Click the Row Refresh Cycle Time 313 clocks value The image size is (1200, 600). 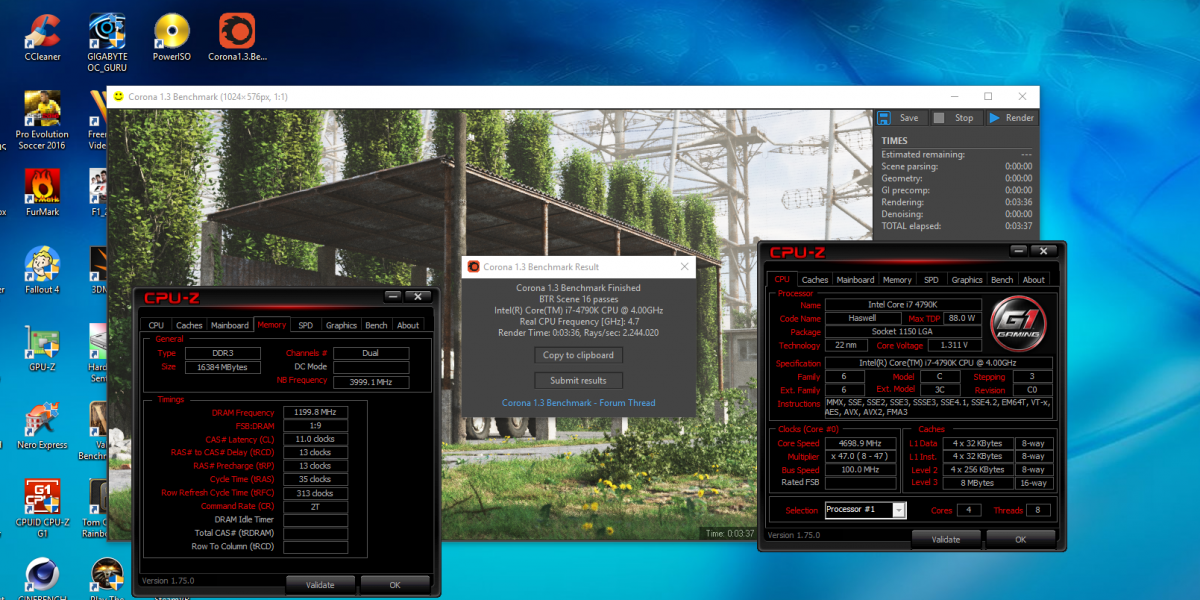315,493
